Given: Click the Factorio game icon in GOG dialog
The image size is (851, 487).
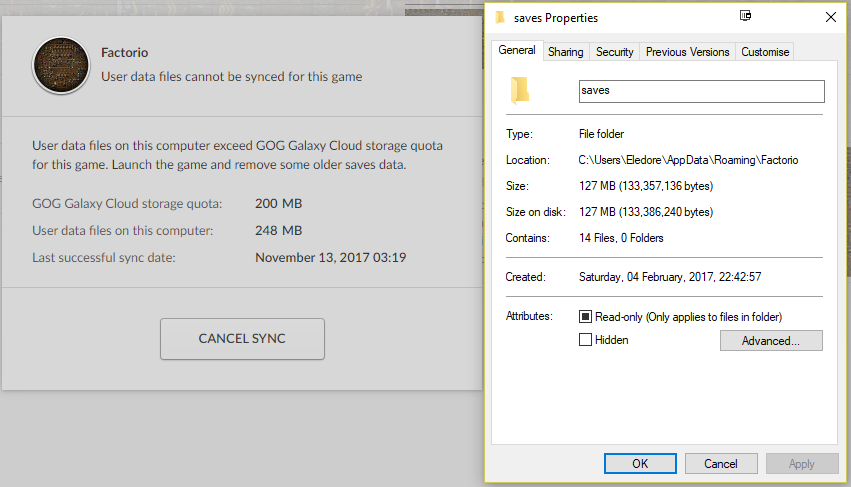Looking at the screenshot, I should click(61, 65).
